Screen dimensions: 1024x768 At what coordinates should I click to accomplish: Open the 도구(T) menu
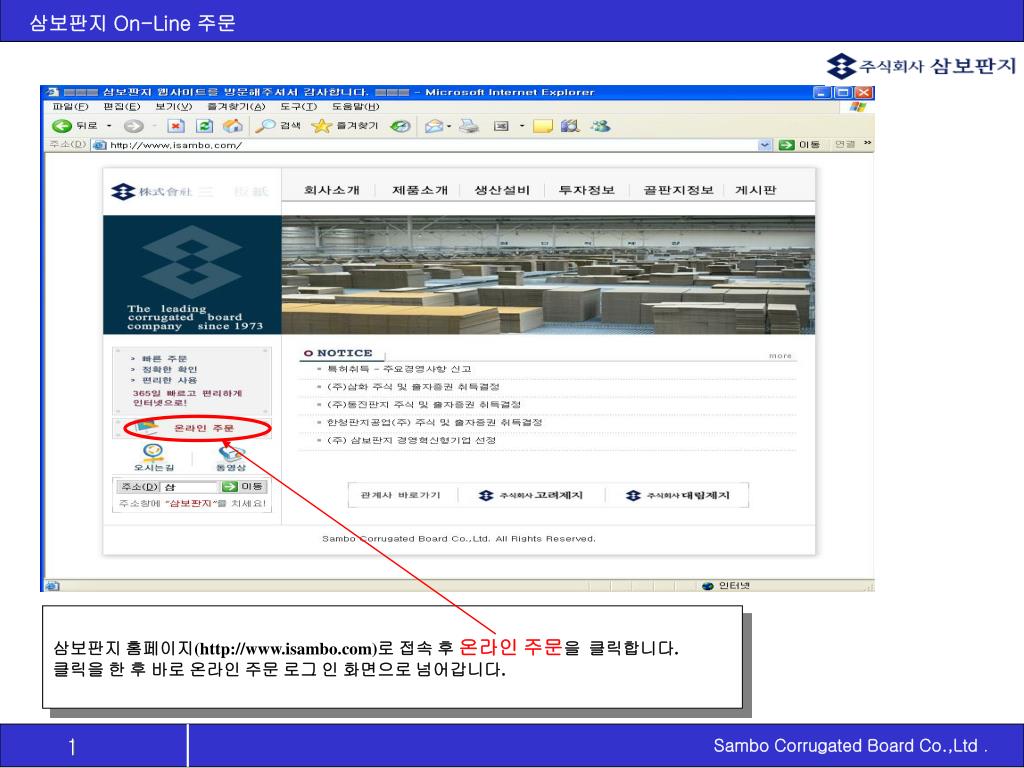click(298, 106)
